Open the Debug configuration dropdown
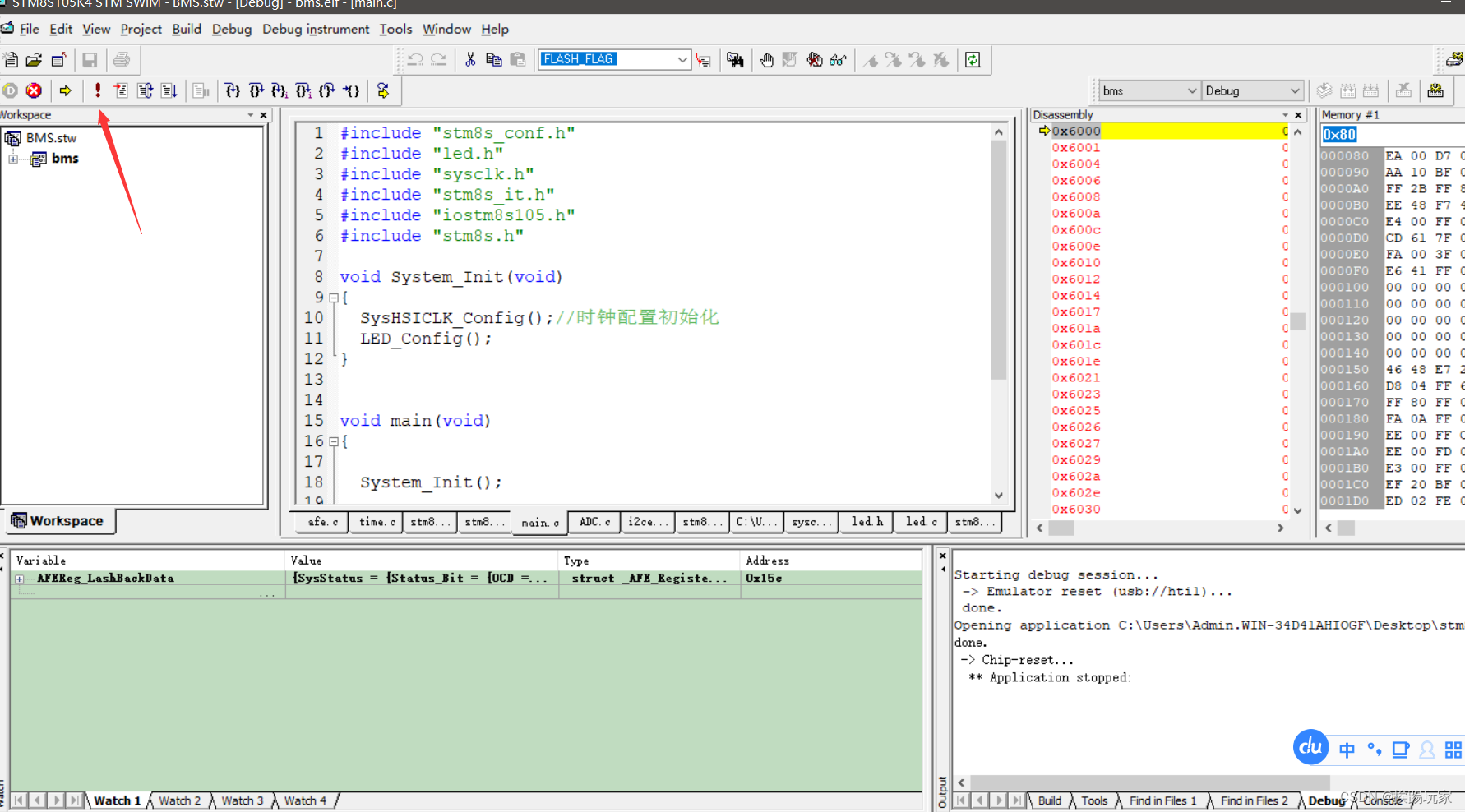This screenshot has width=1465, height=812. (1295, 91)
